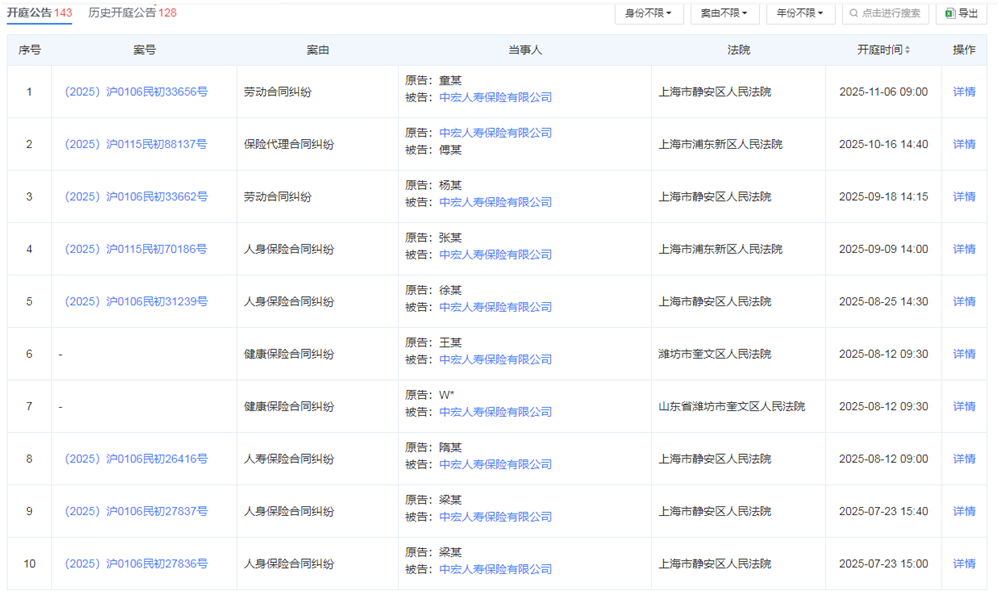Open 详情 for the 2025-09-09 14:00 hearing

tap(964, 249)
